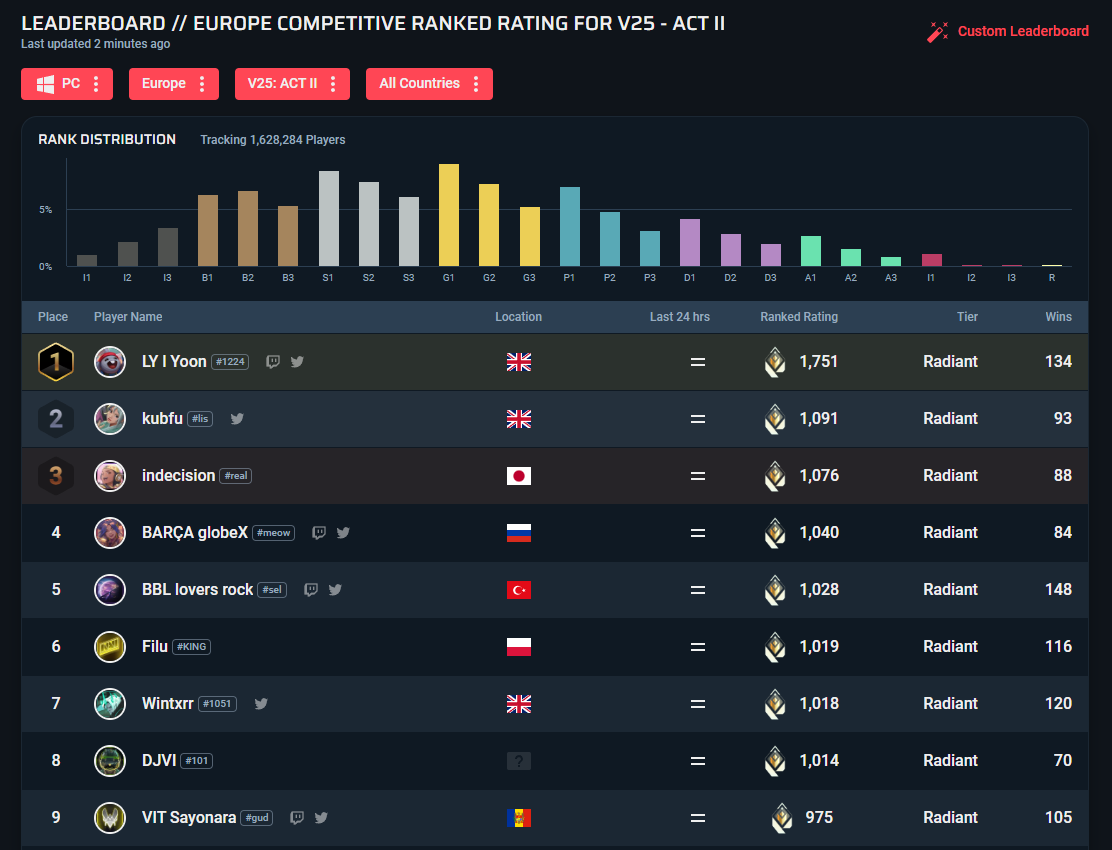Click the Custom Leaderboard wand icon
This screenshot has height=850, width=1112.
click(x=937, y=32)
